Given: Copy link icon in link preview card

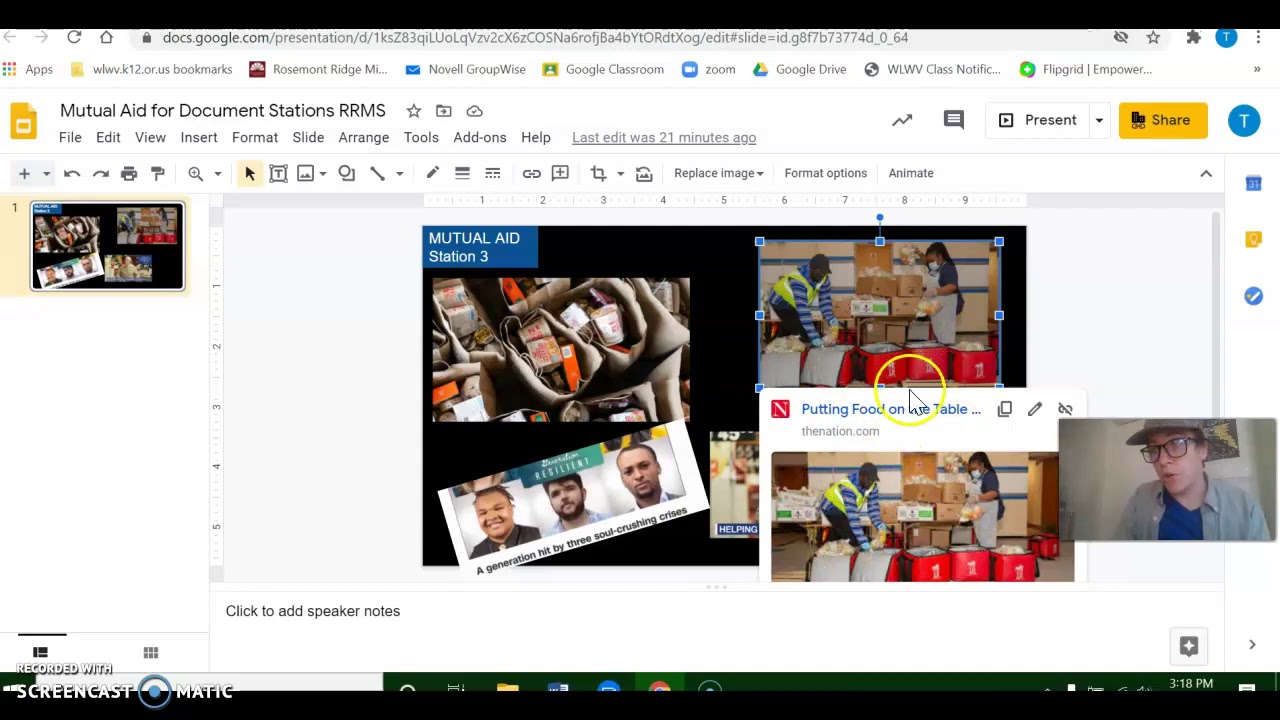Looking at the screenshot, I should pyautogui.click(x=1005, y=409).
